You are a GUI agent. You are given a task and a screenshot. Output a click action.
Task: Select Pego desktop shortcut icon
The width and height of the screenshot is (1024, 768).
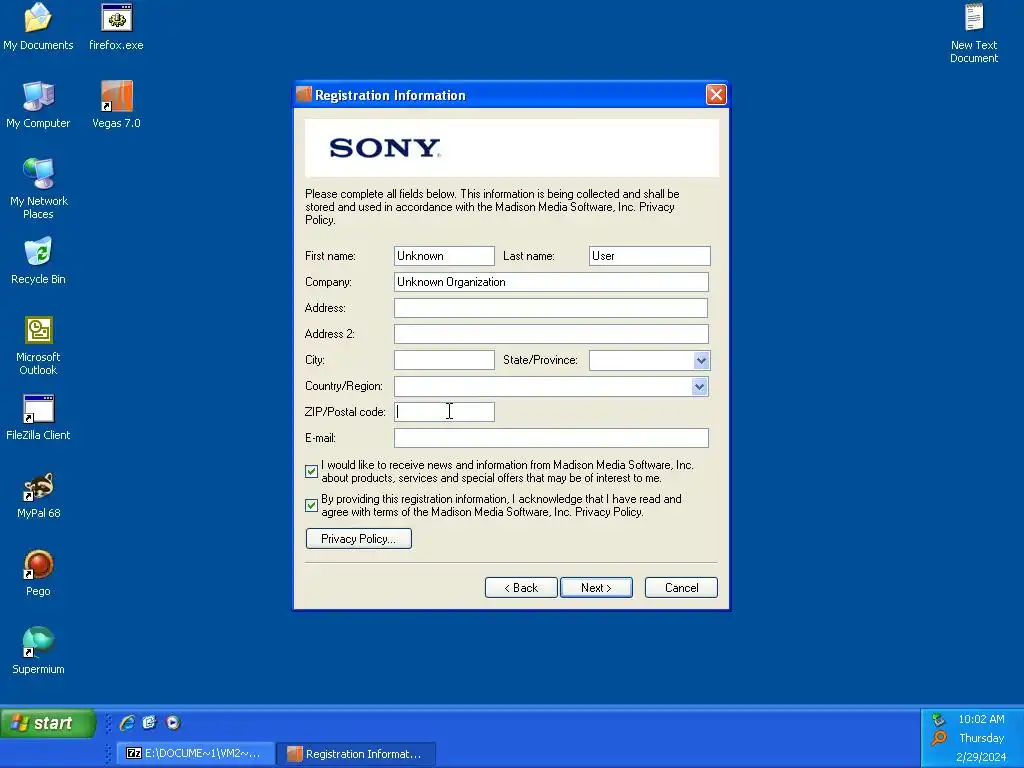[38, 573]
